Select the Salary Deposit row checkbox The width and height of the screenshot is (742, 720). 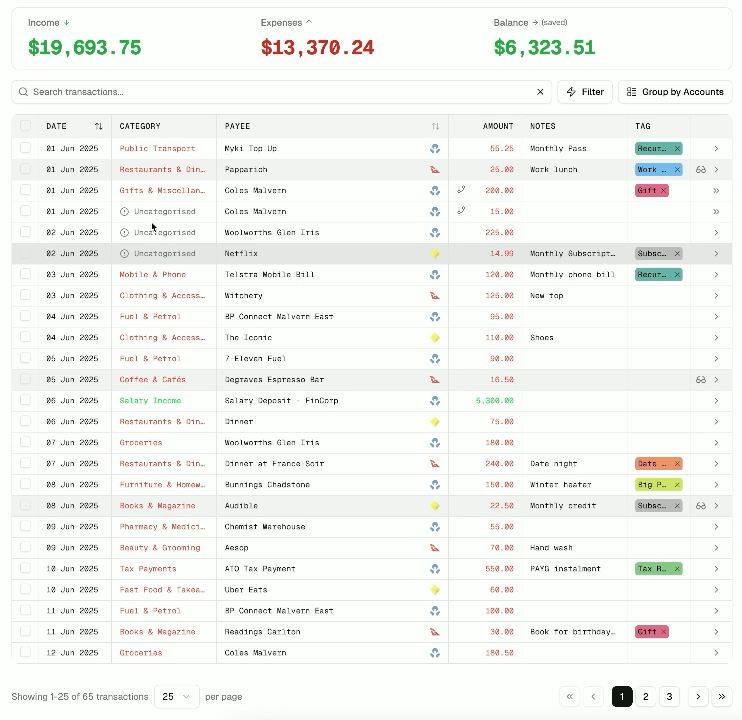(x=26, y=401)
